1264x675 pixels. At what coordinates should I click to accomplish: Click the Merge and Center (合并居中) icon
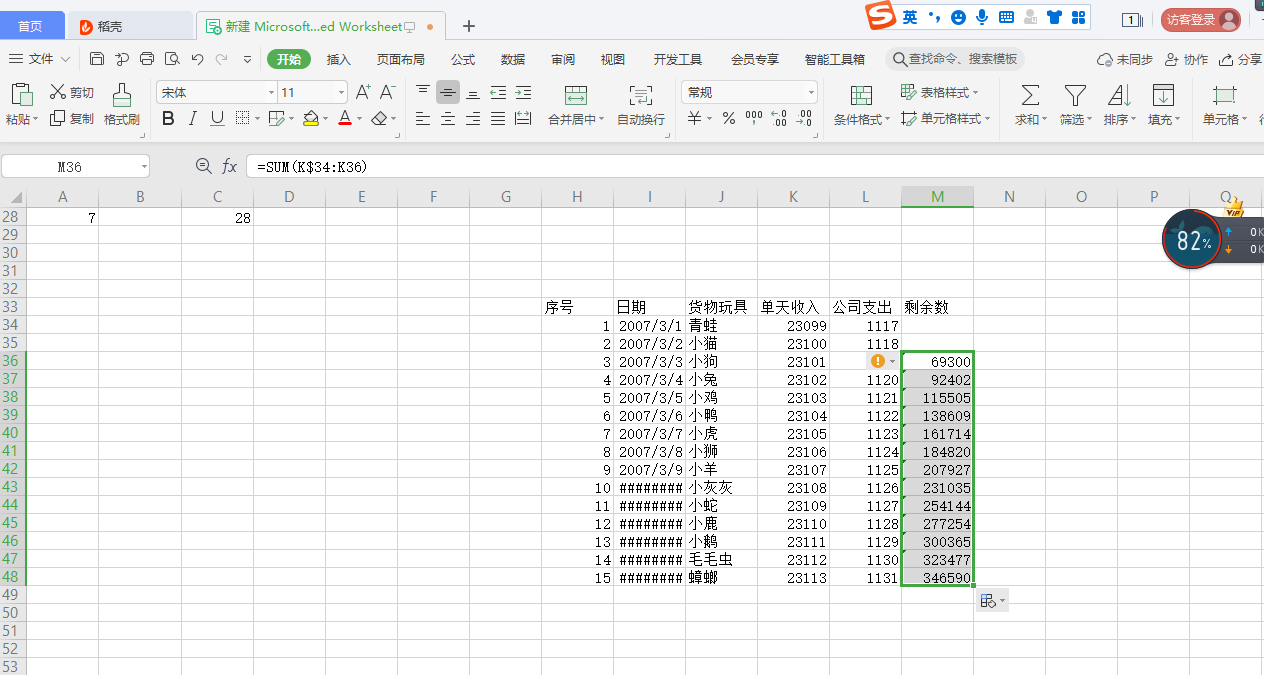pos(575,95)
